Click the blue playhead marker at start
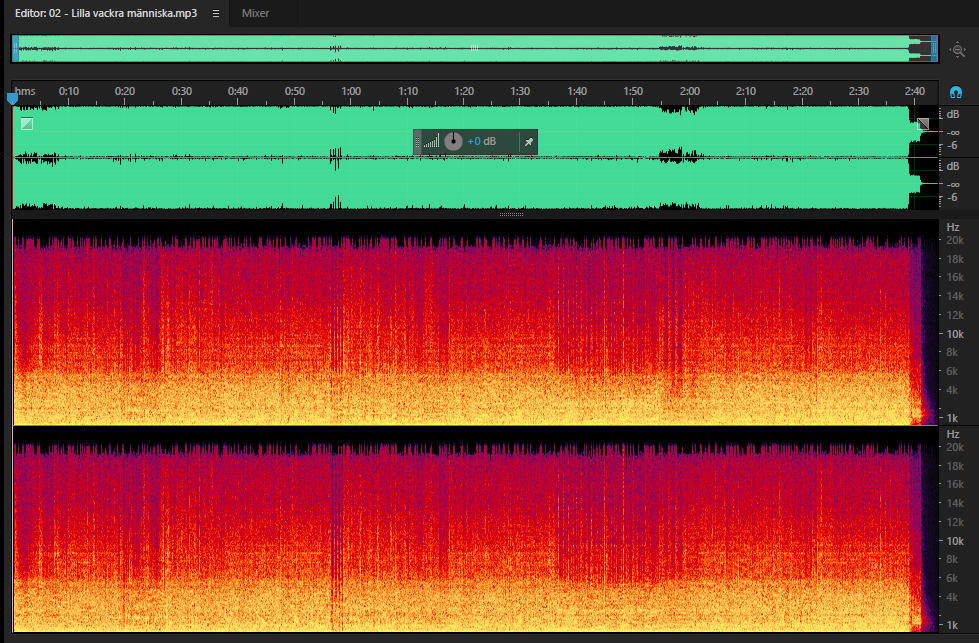The image size is (979, 643). 12,99
